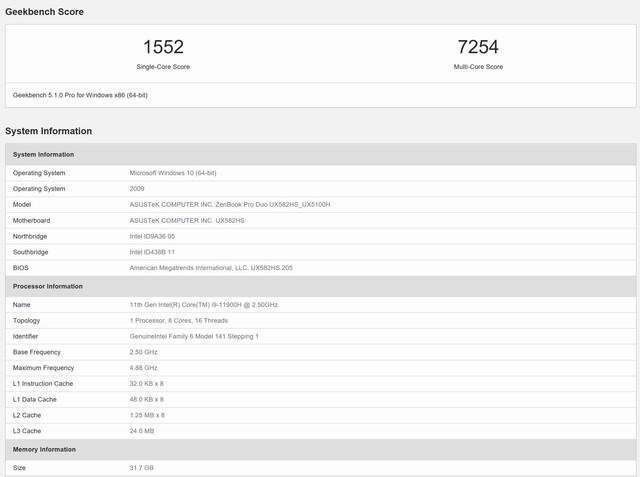
Task: Click the Single-Core Score label
Action: (x=163, y=67)
